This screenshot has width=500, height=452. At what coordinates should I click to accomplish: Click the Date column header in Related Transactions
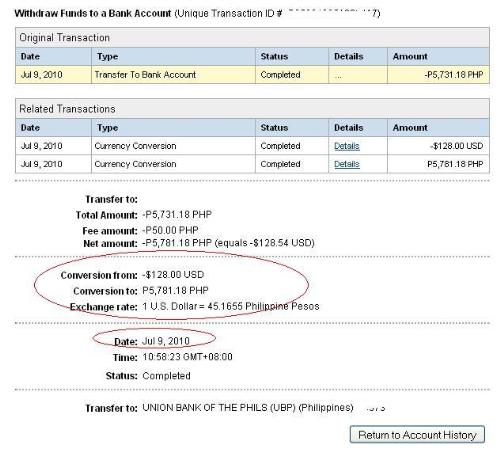[x=53, y=128]
